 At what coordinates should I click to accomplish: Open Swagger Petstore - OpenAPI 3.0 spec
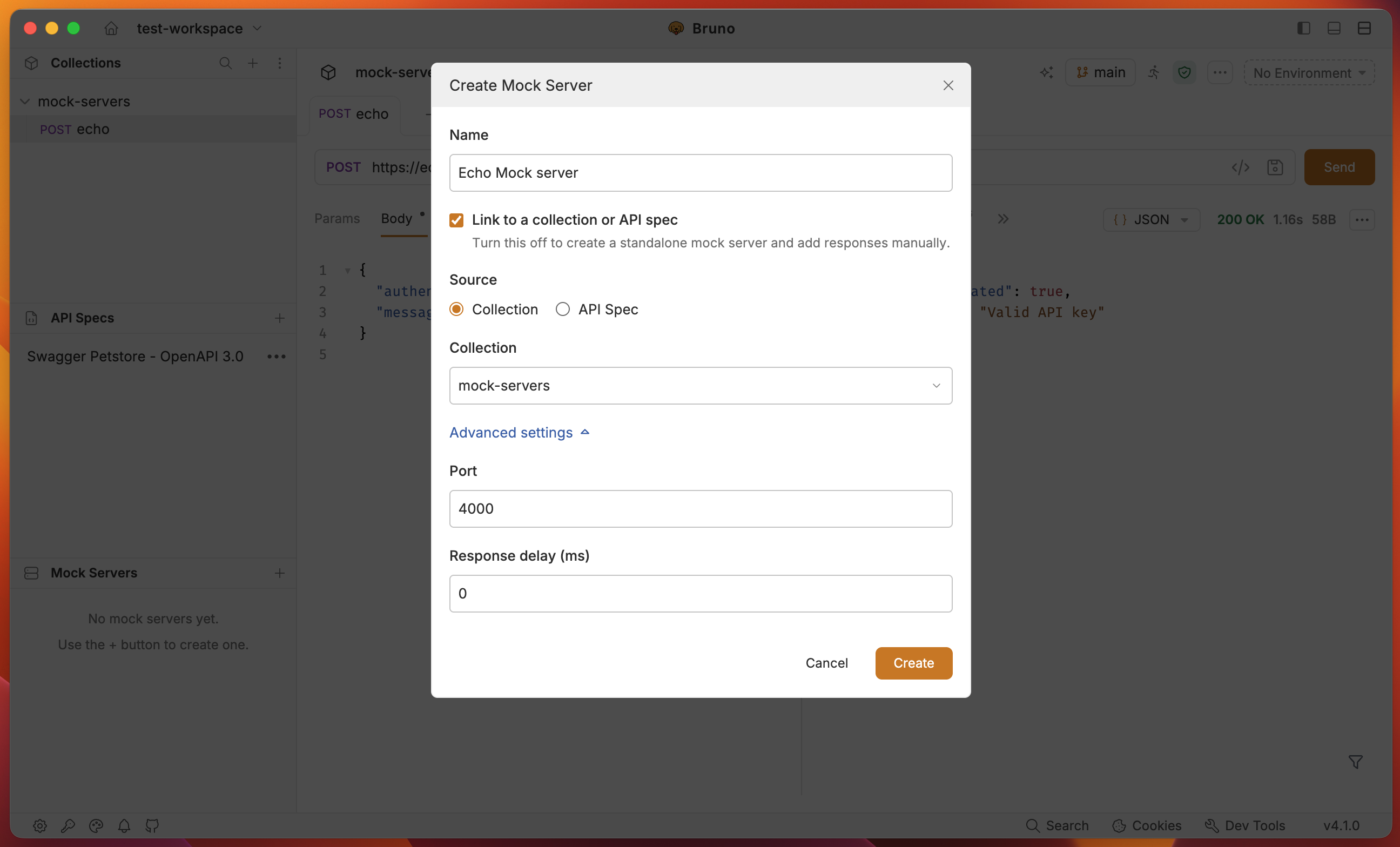tap(135, 356)
